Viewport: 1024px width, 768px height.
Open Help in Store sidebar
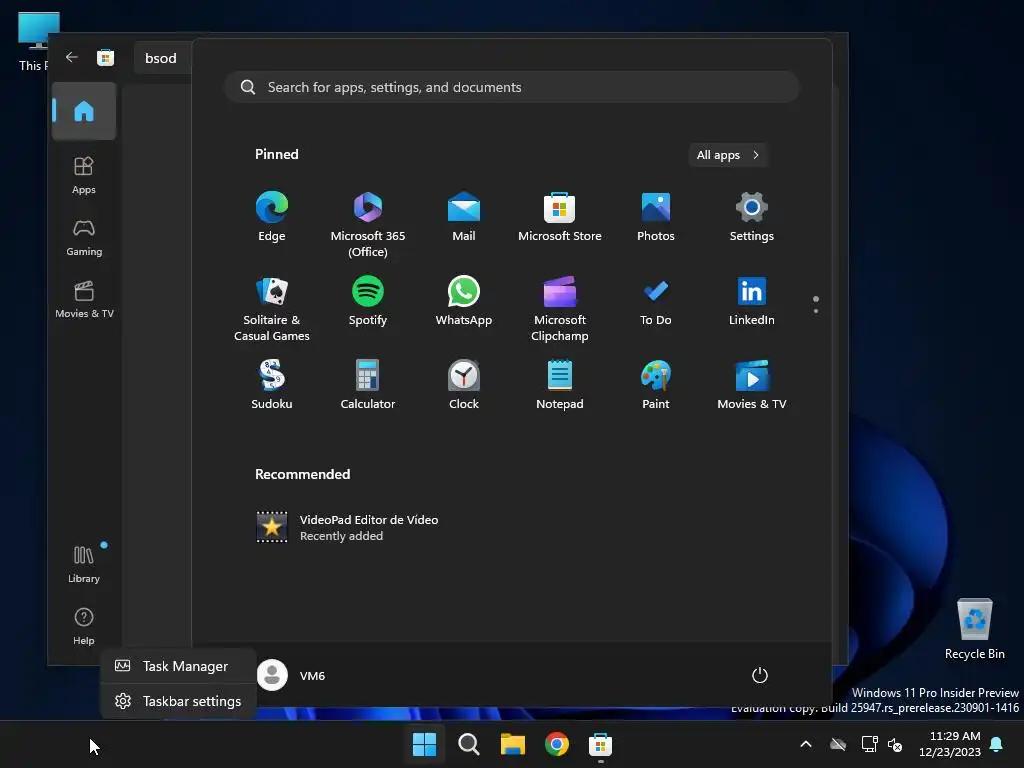pos(84,627)
